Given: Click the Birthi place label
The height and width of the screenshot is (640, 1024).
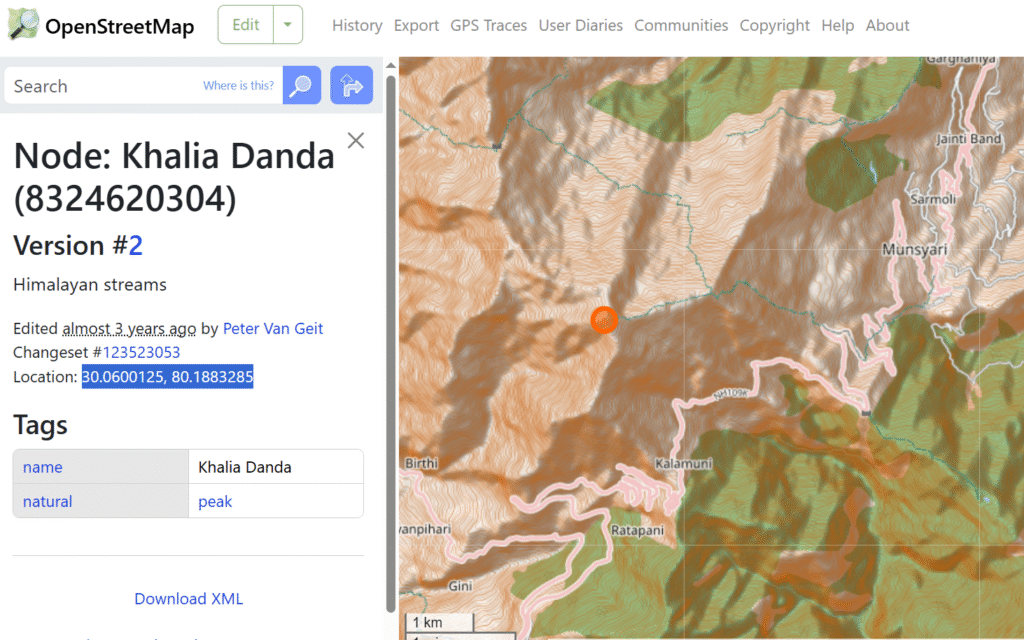Looking at the screenshot, I should tap(421, 463).
